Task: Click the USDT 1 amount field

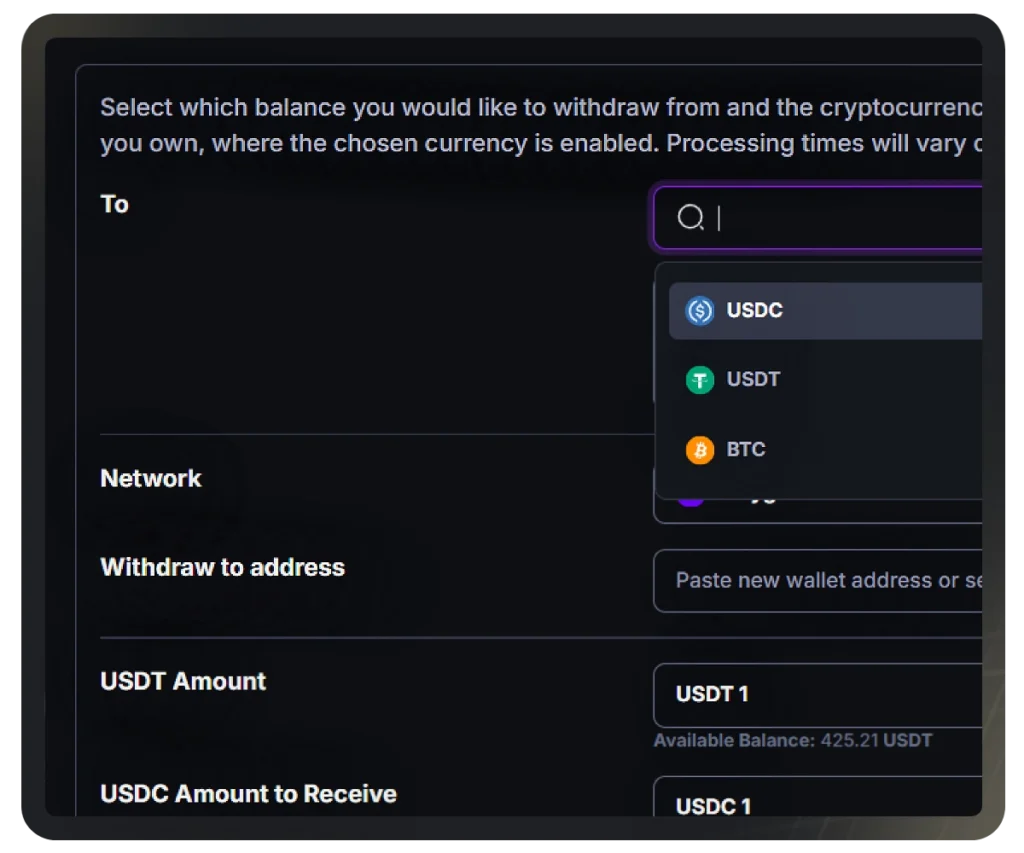Action: [x=818, y=695]
